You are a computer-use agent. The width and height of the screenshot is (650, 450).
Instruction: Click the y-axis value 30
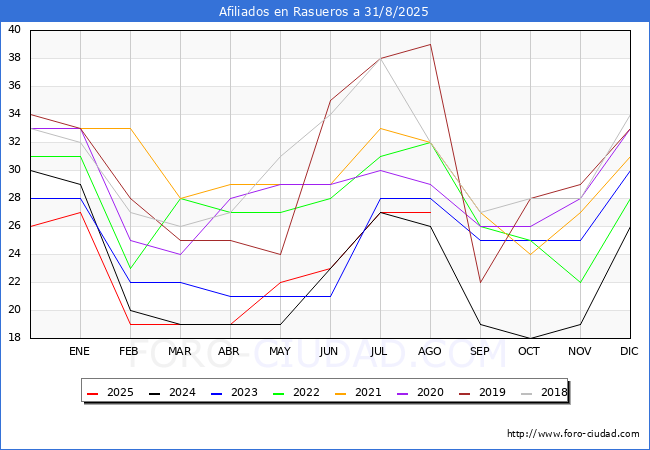pos(15,169)
